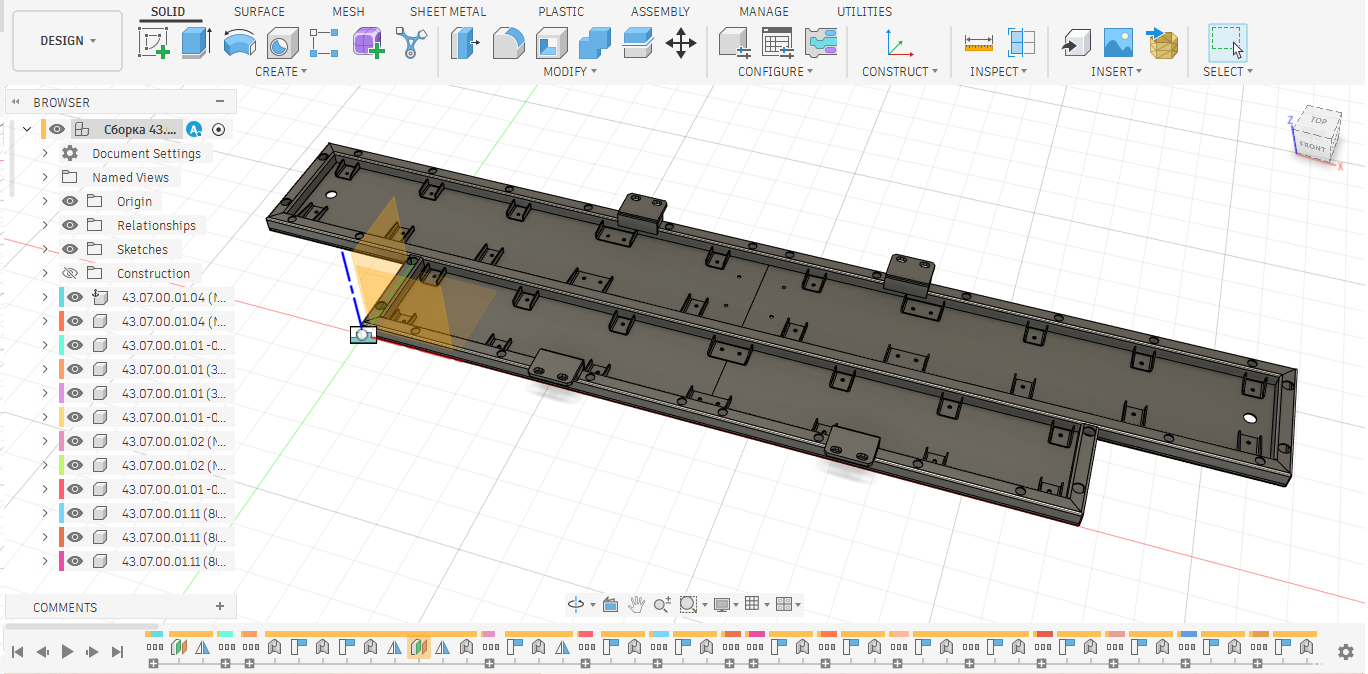
Task: Expand the CREATE menu dropdown
Action: click(x=281, y=72)
